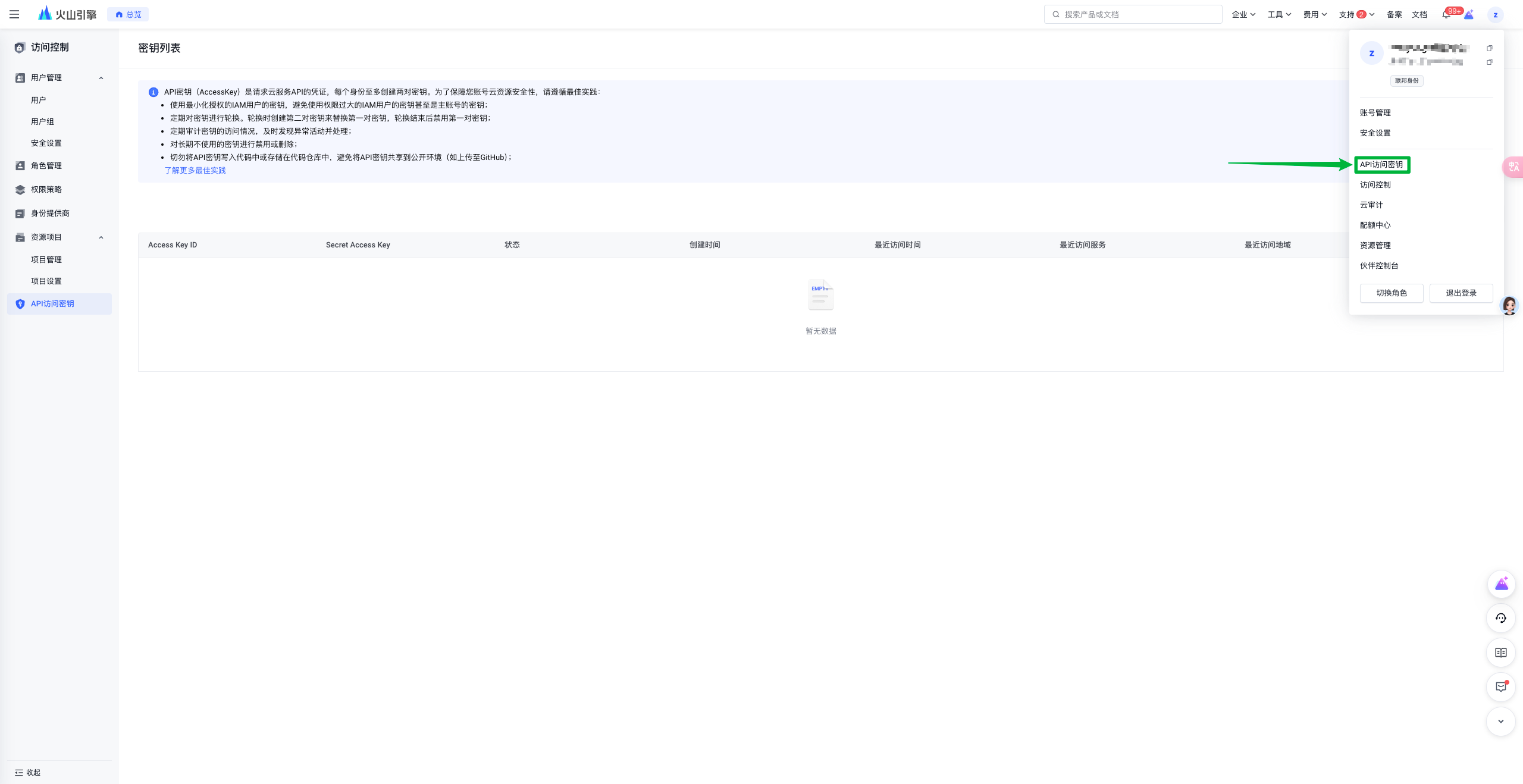
Task: Open the 了解更多最佳实践 link
Action: coord(195,171)
